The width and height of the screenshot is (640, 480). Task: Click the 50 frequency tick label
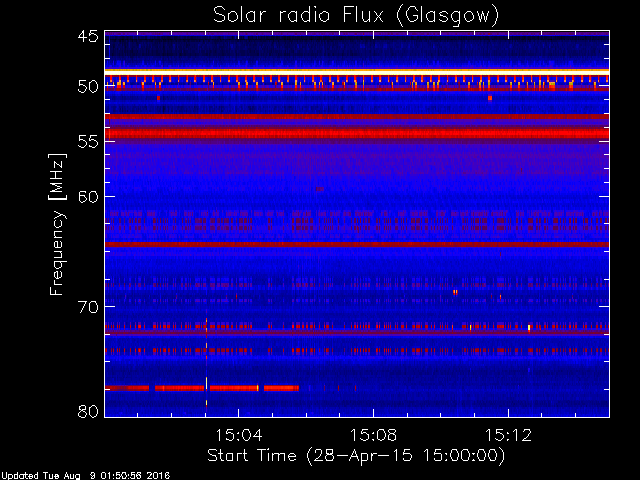(88, 87)
